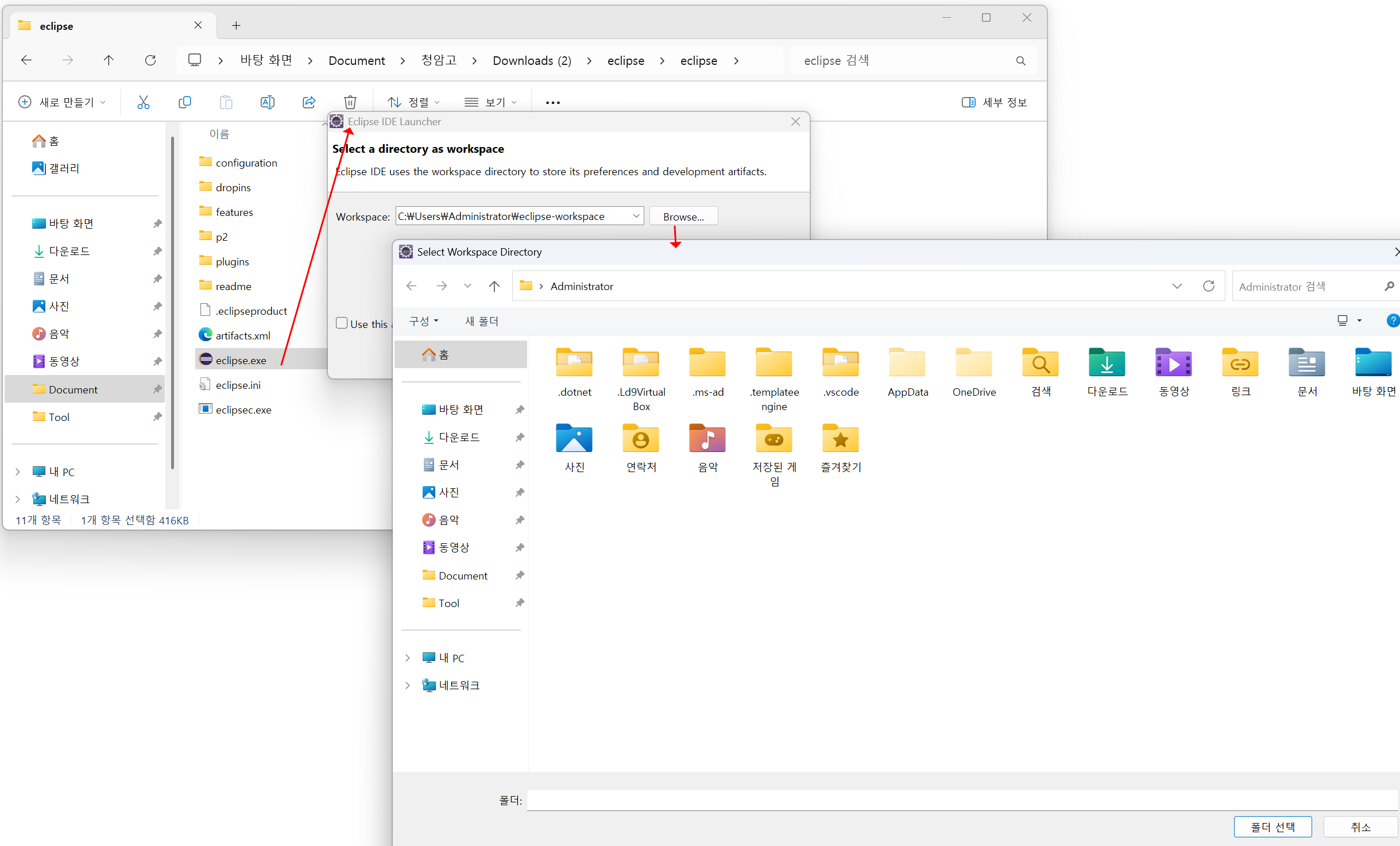Select the 다운로드 folder in file grid
The image size is (1400, 846).
pyautogui.click(x=1107, y=372)
